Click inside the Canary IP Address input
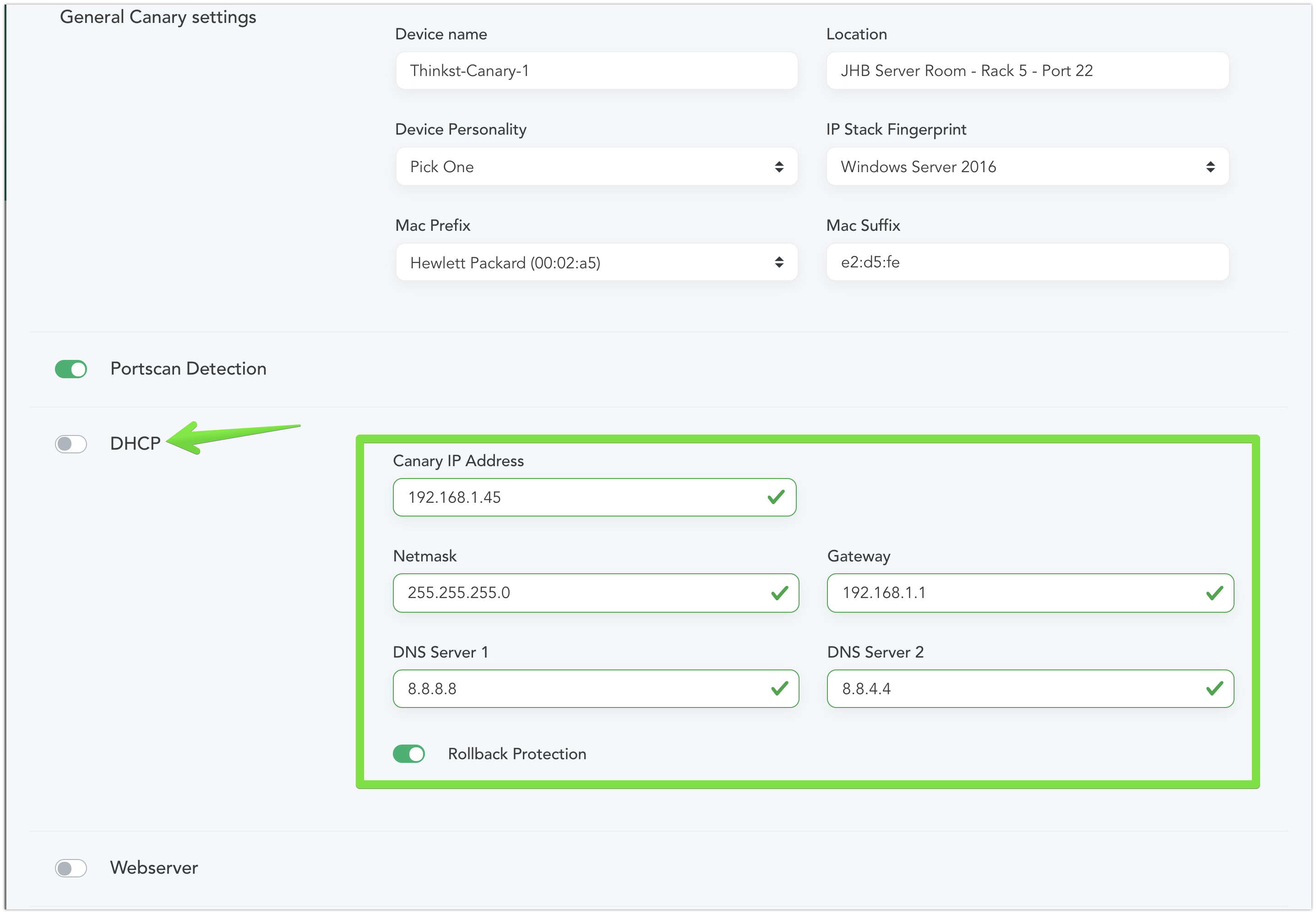Image resolution: width=1316 pixels, height=914 pixels. pyautogui.click(x=573, y=497)
